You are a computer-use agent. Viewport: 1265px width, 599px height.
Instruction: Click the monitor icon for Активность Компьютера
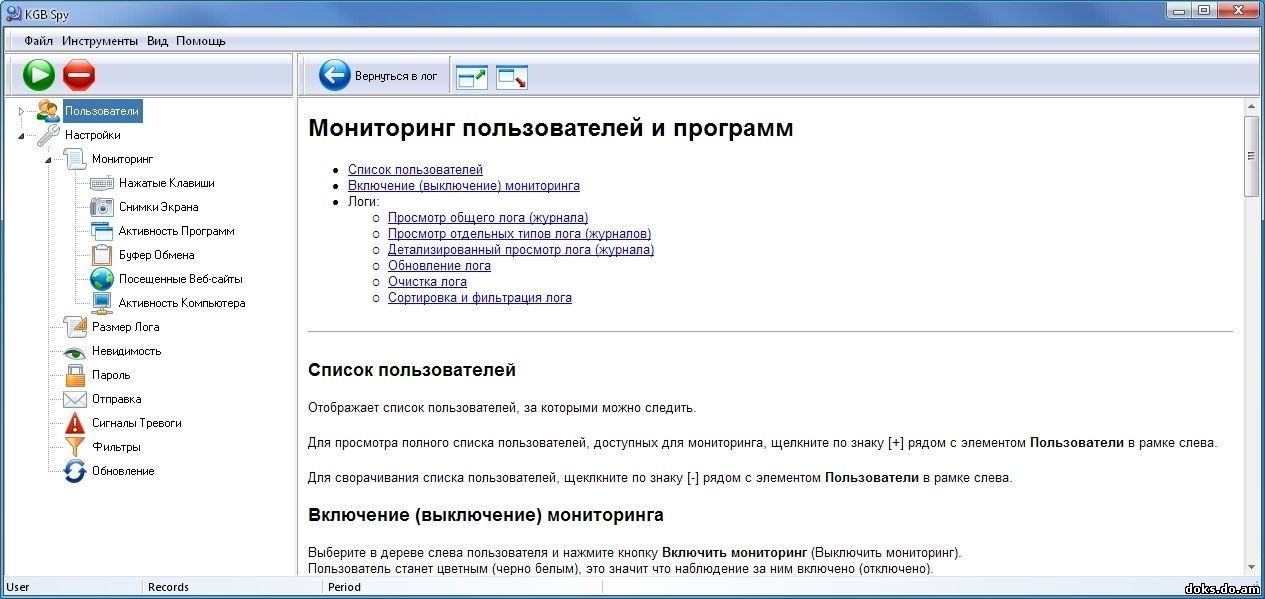(102, 303)
